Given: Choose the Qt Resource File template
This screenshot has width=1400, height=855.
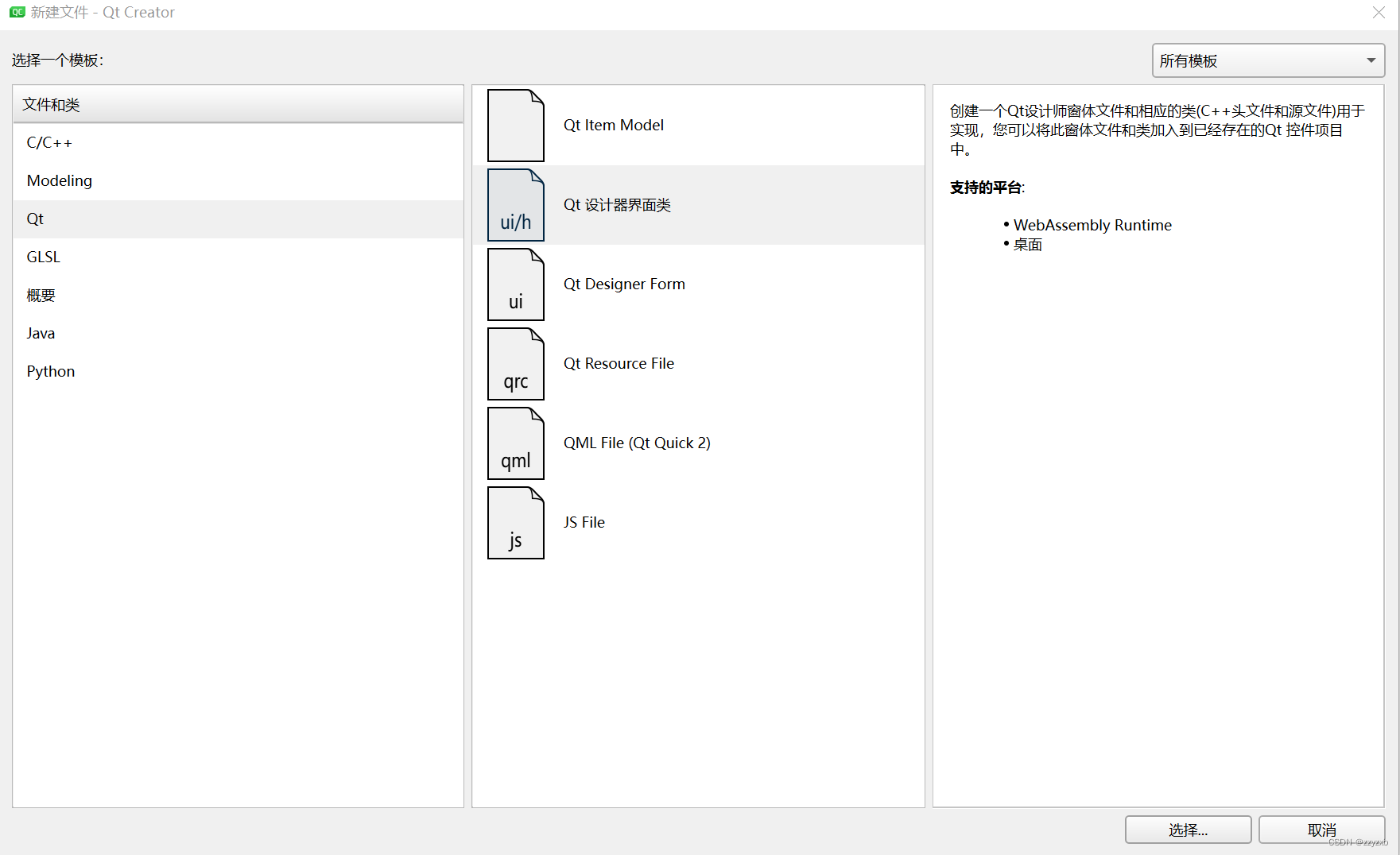Looking at the screenshot, I should [x=698, y=364].
